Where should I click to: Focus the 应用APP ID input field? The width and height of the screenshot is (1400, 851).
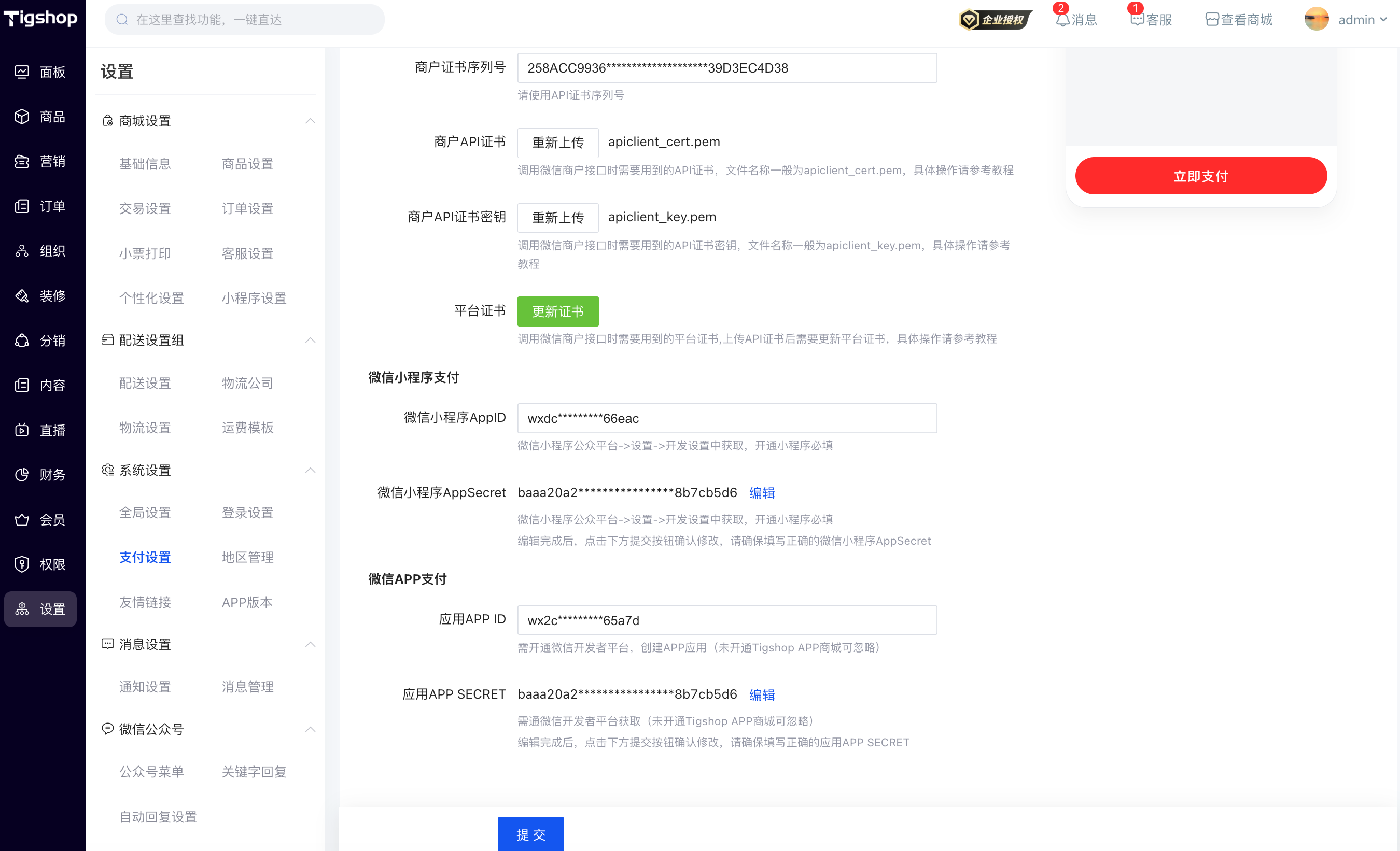(727, 620)
